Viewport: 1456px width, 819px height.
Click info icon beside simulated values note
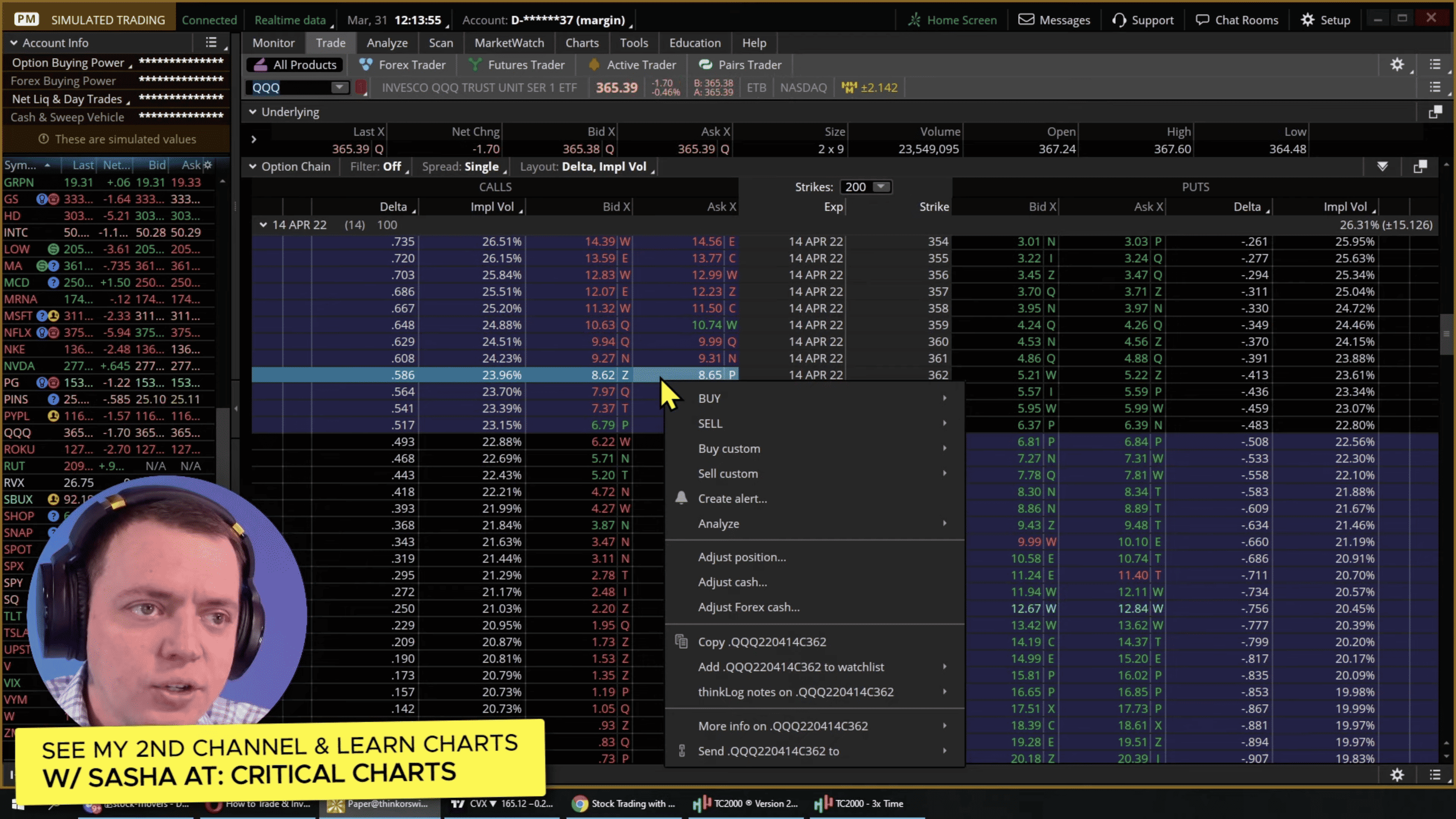click(43, 139)
